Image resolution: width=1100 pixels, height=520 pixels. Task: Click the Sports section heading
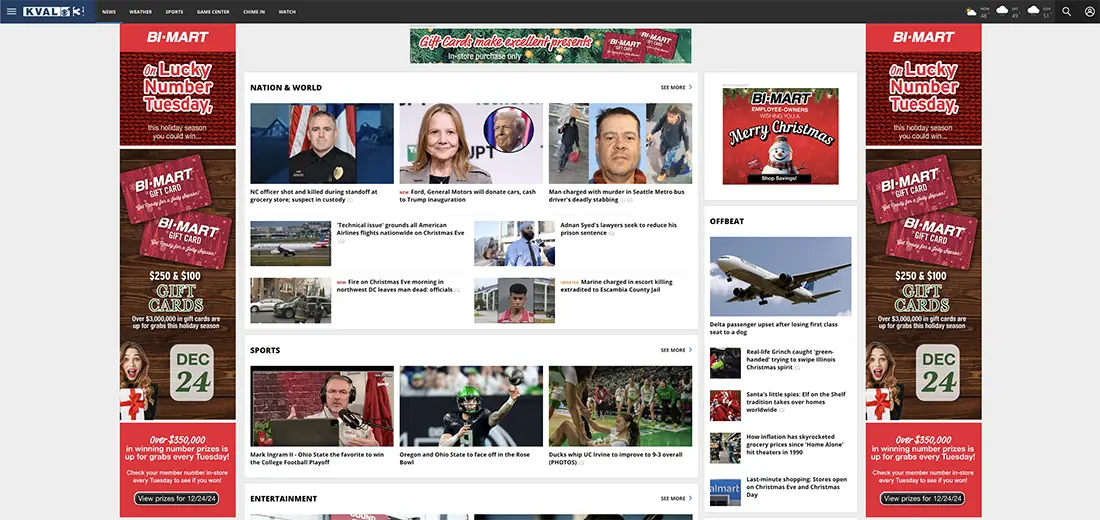coord(265,350)
